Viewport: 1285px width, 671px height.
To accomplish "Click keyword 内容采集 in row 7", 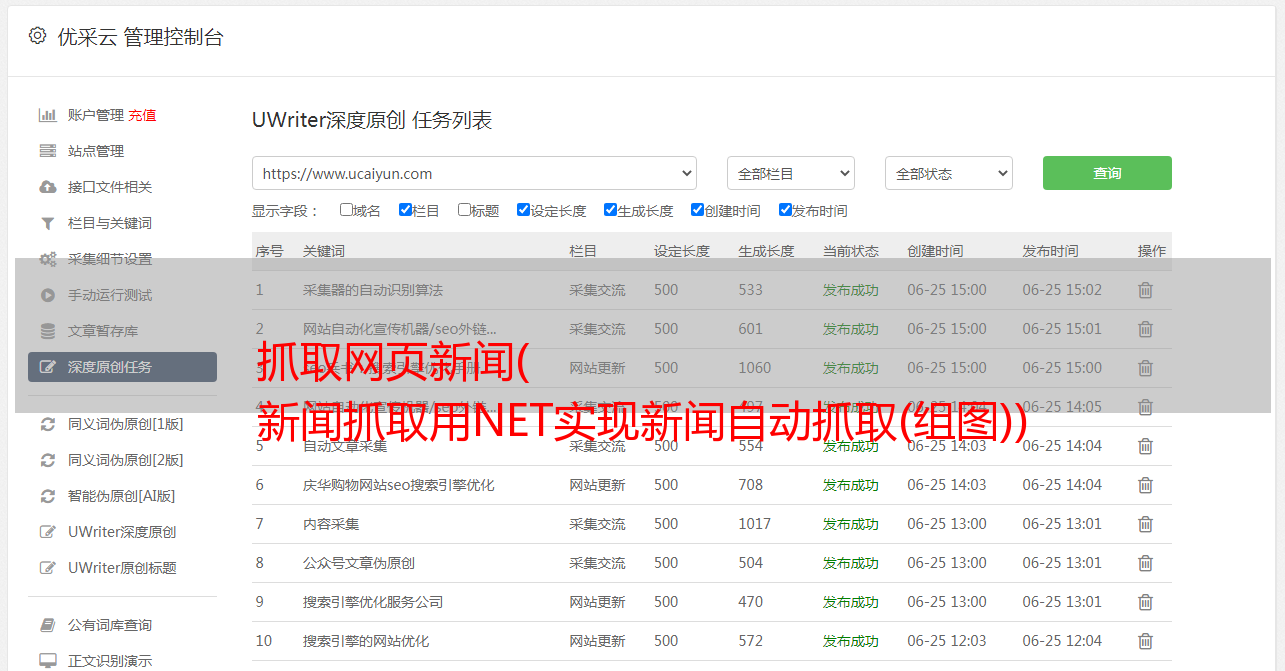I will (x=331, y=524).
